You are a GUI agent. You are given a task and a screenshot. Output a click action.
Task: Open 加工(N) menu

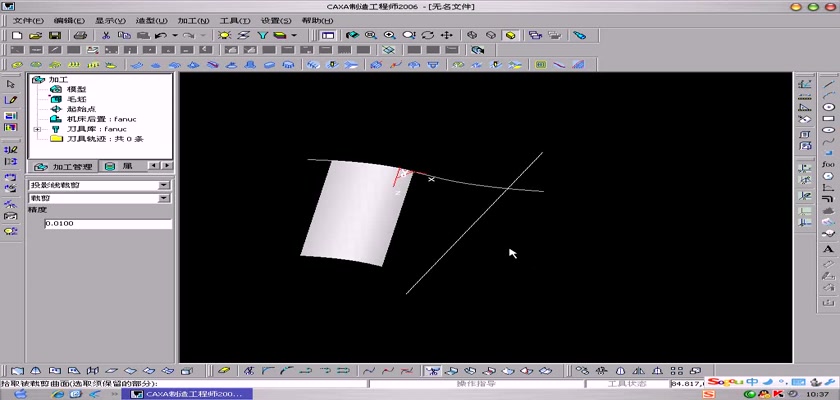193,20
